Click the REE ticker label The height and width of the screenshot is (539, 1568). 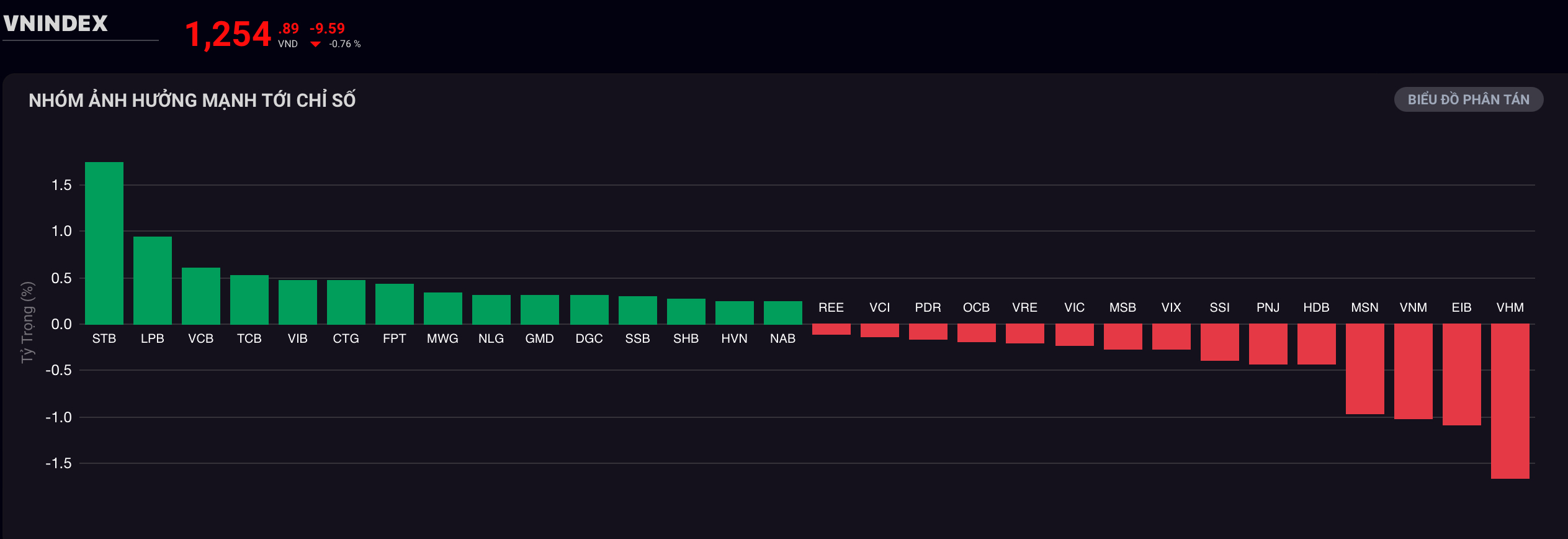(831, 307)
